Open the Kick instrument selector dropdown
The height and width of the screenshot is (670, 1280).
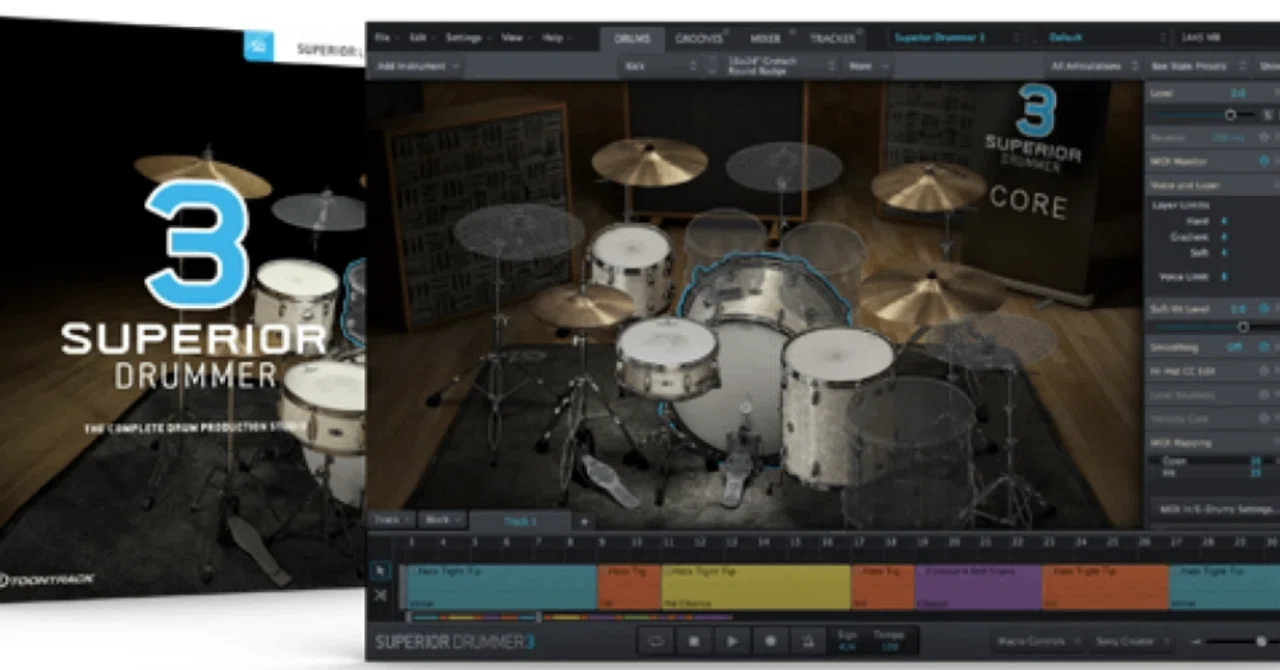pyautogui.click(x=658, y=66)
